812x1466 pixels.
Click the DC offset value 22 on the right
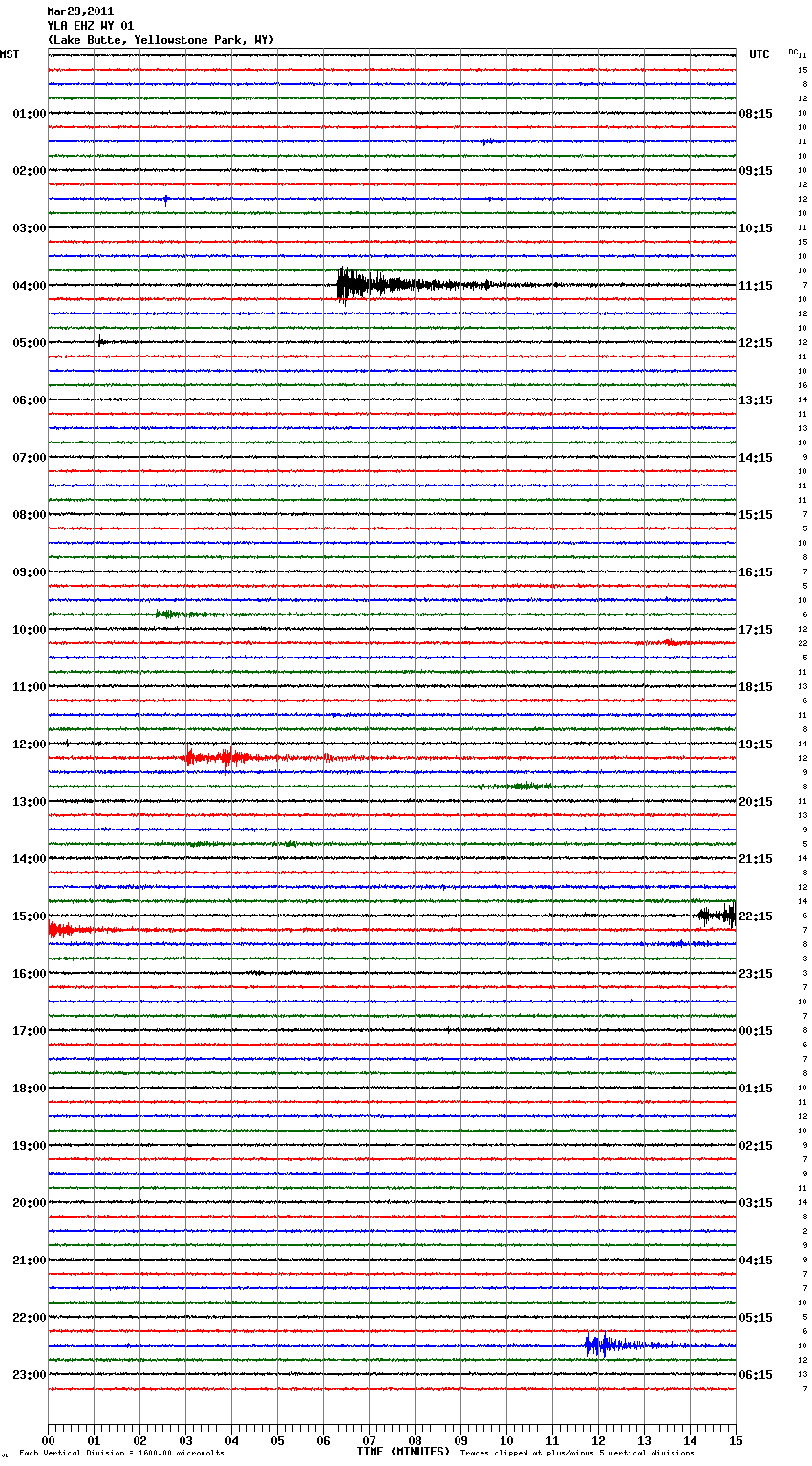pyautogui.click(x=803, y=644)
